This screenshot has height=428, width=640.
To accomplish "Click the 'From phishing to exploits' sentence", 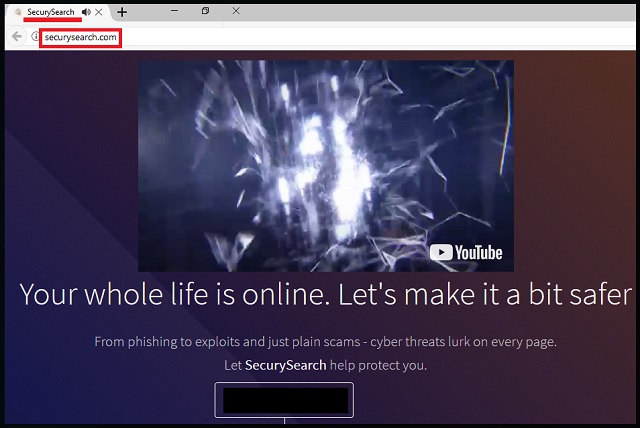I will tap(325, 342).
